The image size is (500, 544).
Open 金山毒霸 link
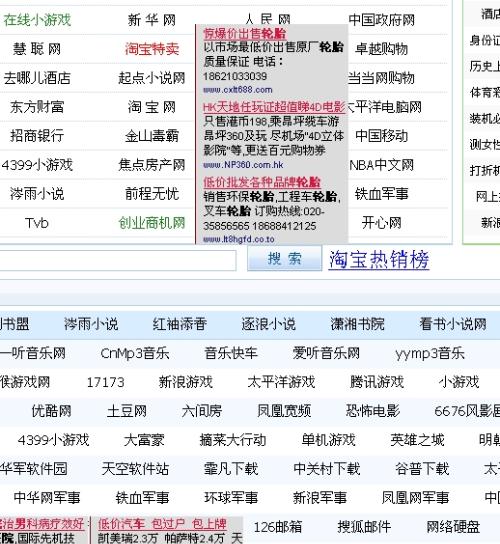click(x=152, y=136)
